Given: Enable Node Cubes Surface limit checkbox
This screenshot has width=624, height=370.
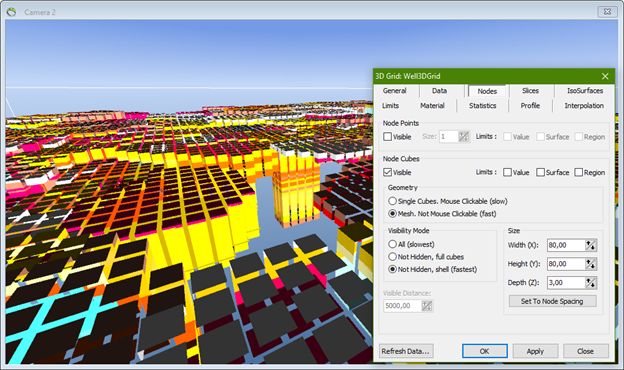Looking at the screenshot, I should pos(540,172).
